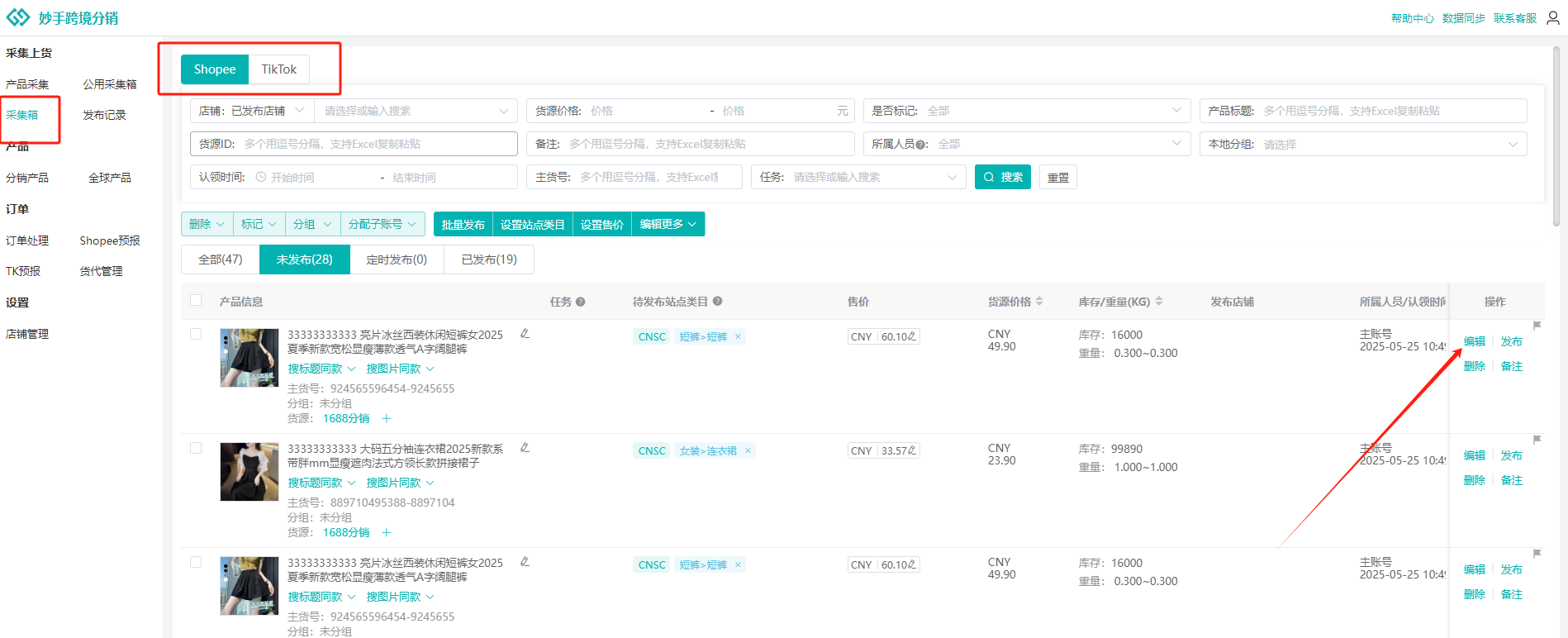Click 编辑 for first product
This screenshot has height=638, width=1568.
click(1475, 341)
